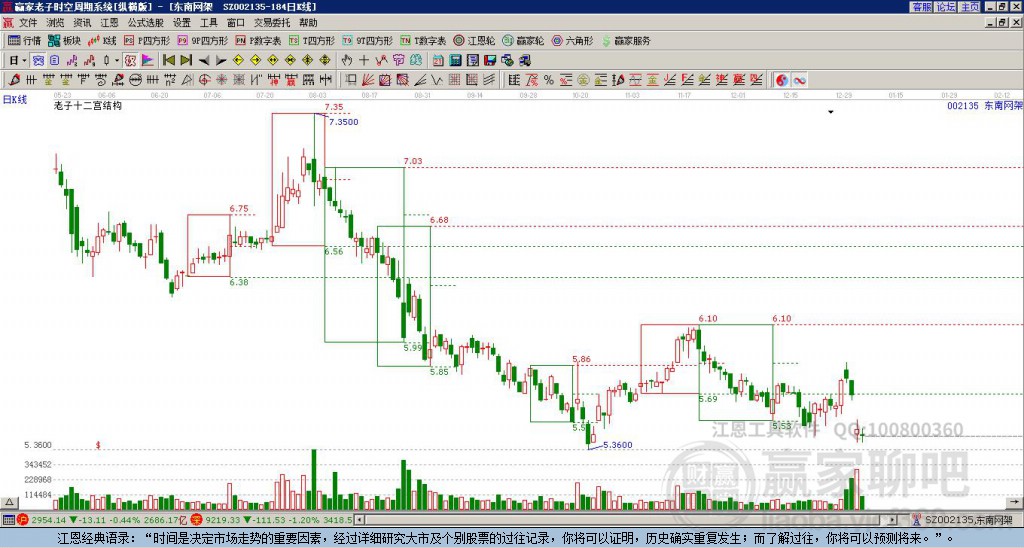Jump to first bar icon
The height and width of the screenshot is (548, 1024).
pos(168,61)
